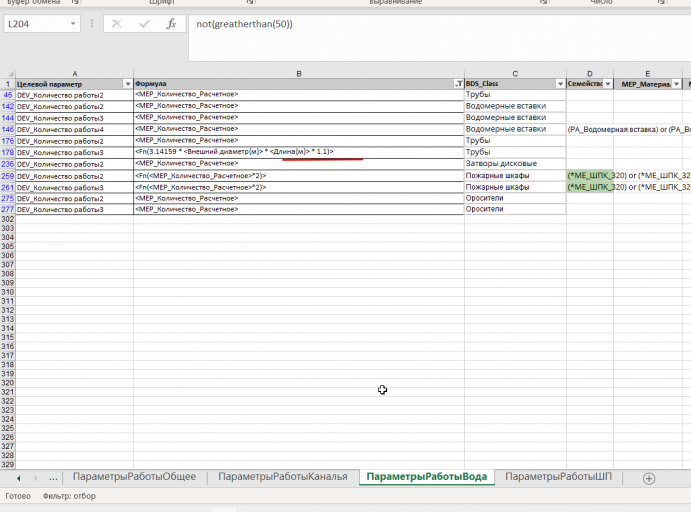
Task: Click Пожарные шкафы cell in row 259
Action: tap(515, 175)
